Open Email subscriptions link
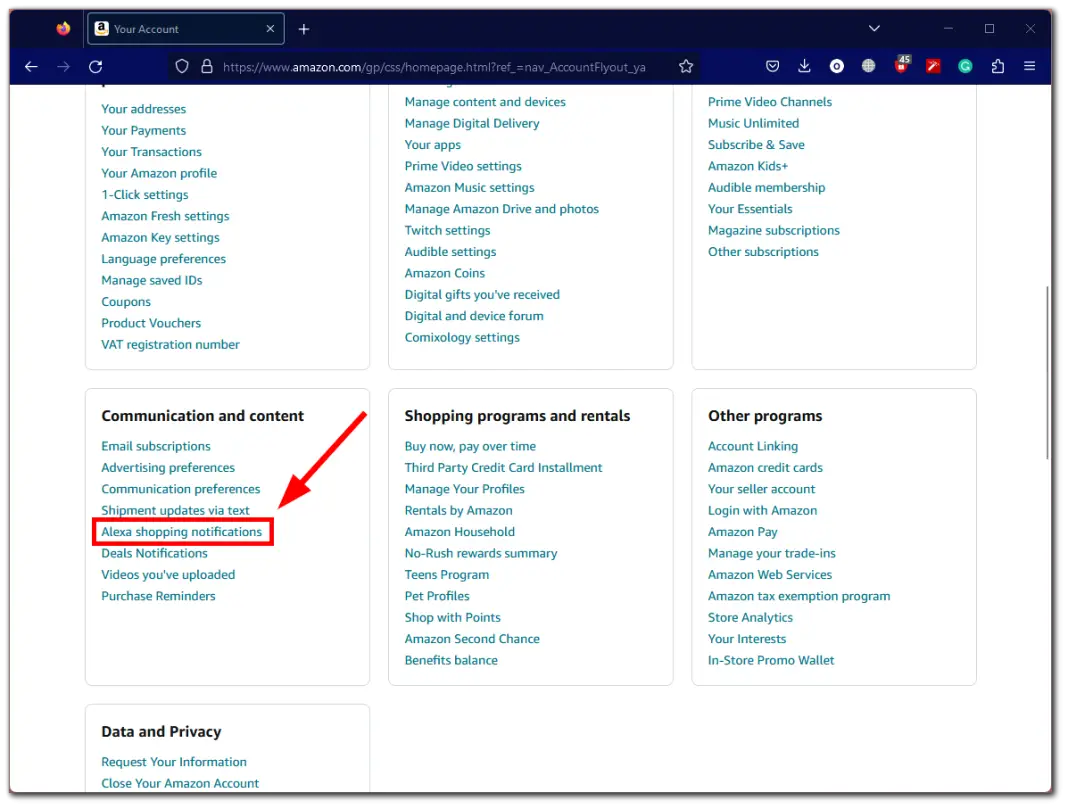The width and height of the screenshot is (1068, 809). click(156, 446)
